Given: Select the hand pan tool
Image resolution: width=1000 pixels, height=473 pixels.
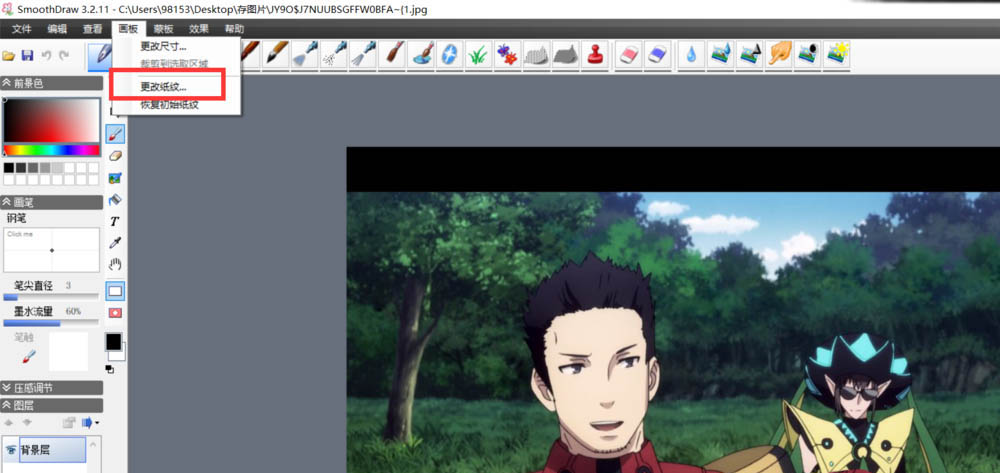Looking at the screenshot, I should tap(115, 265).
